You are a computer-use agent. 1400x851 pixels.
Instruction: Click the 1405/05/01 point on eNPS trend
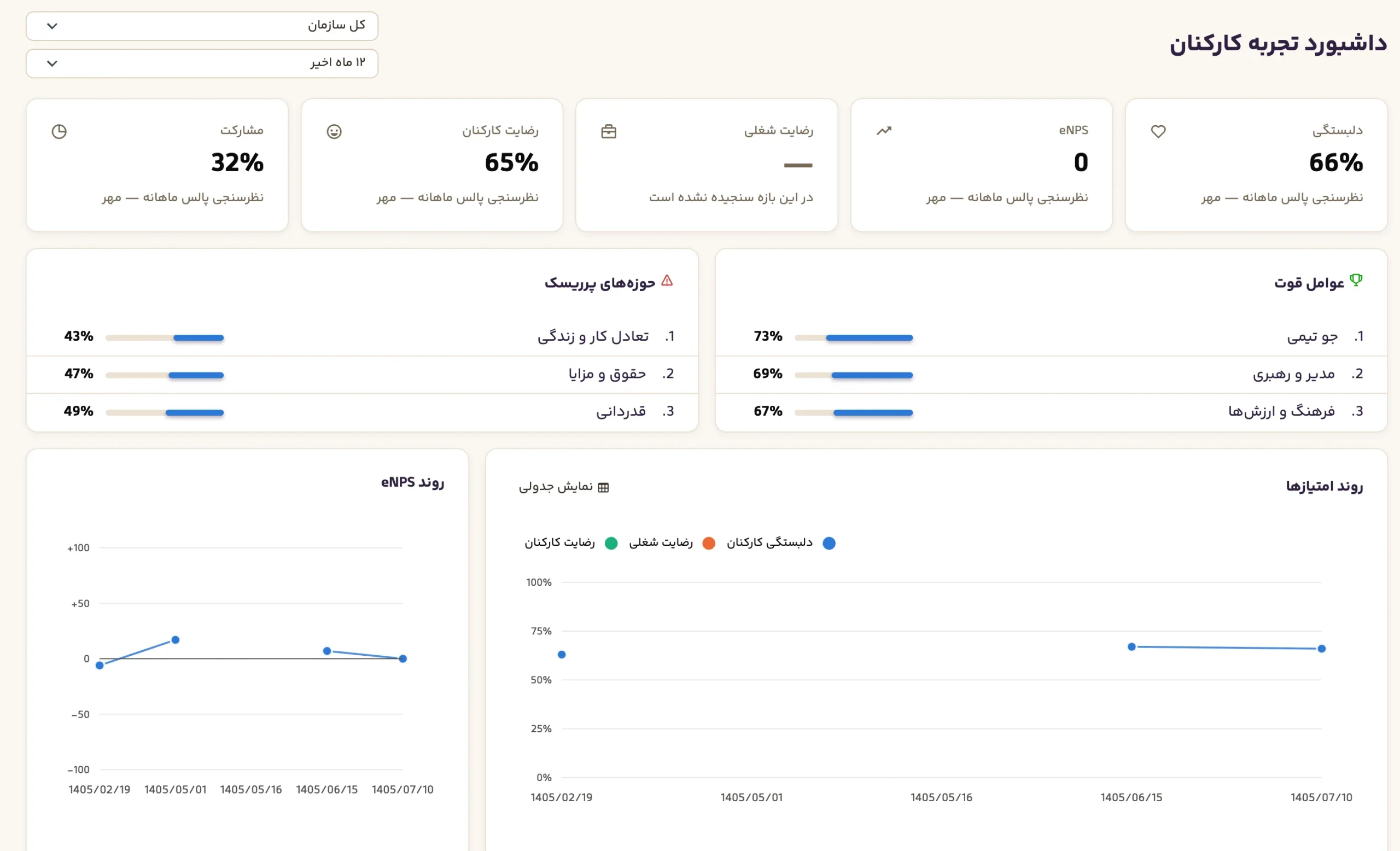click(176, 640)
